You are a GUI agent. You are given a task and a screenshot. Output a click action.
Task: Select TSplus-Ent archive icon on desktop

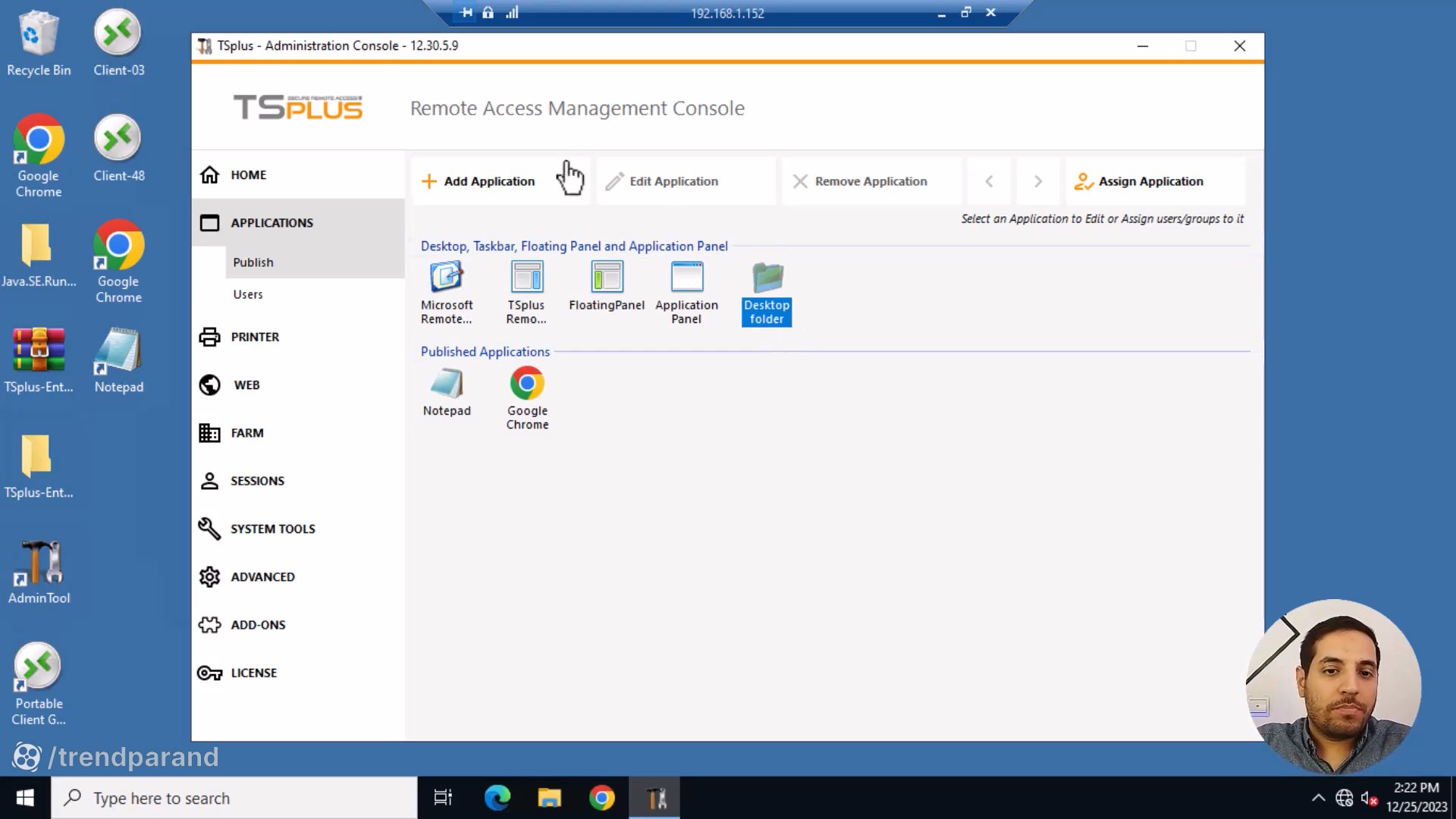click(39, 361)
